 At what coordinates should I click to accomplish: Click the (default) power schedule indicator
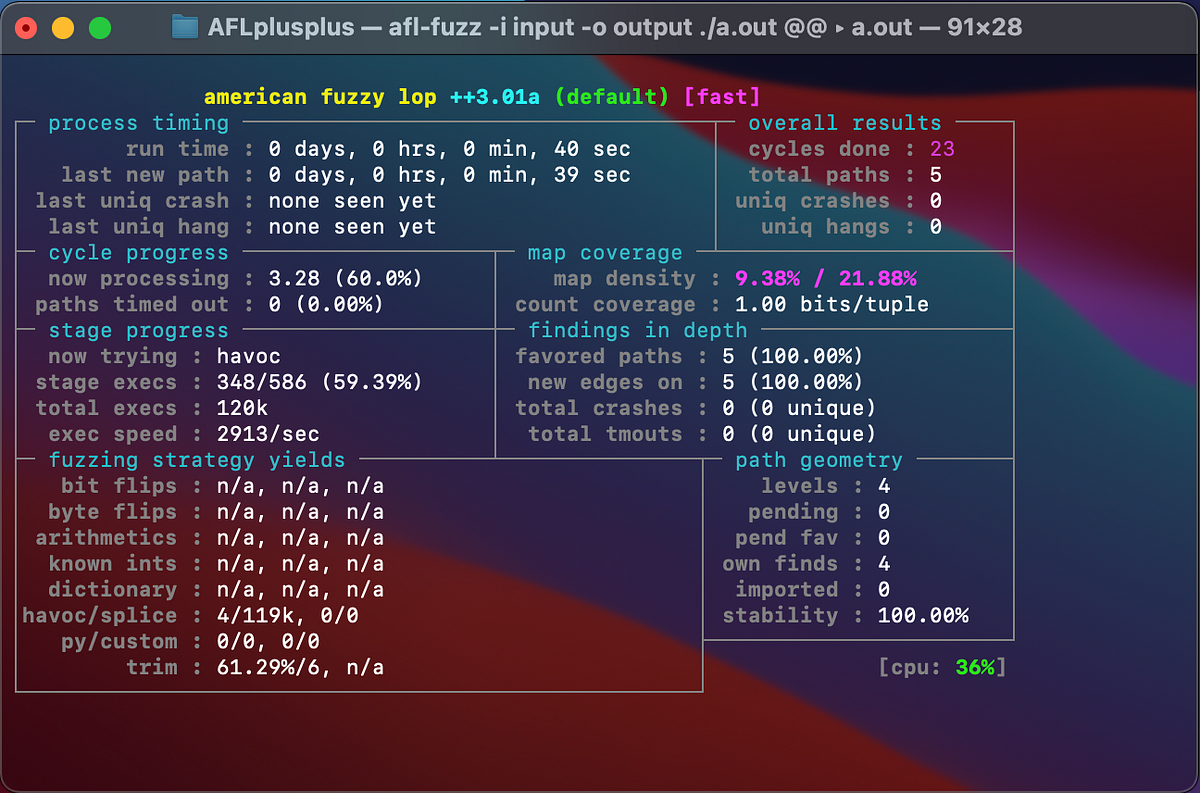[613, 96]
